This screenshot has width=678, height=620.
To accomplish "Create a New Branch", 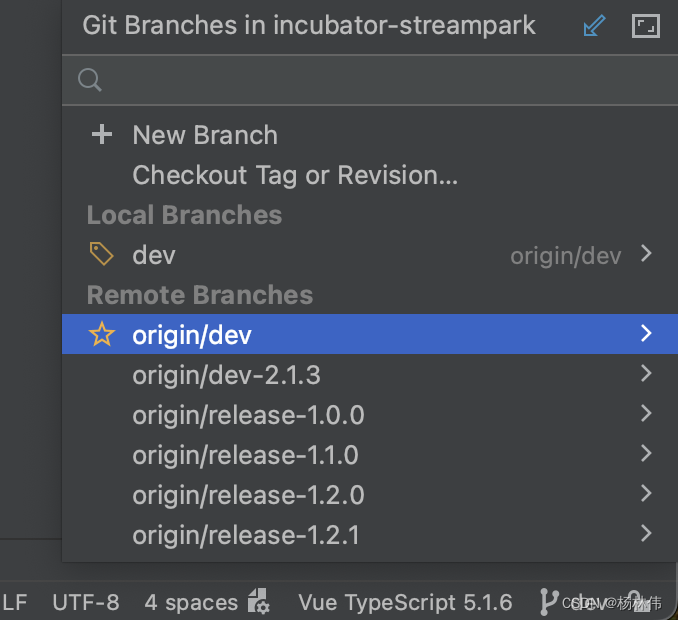I will click(370, 135).
